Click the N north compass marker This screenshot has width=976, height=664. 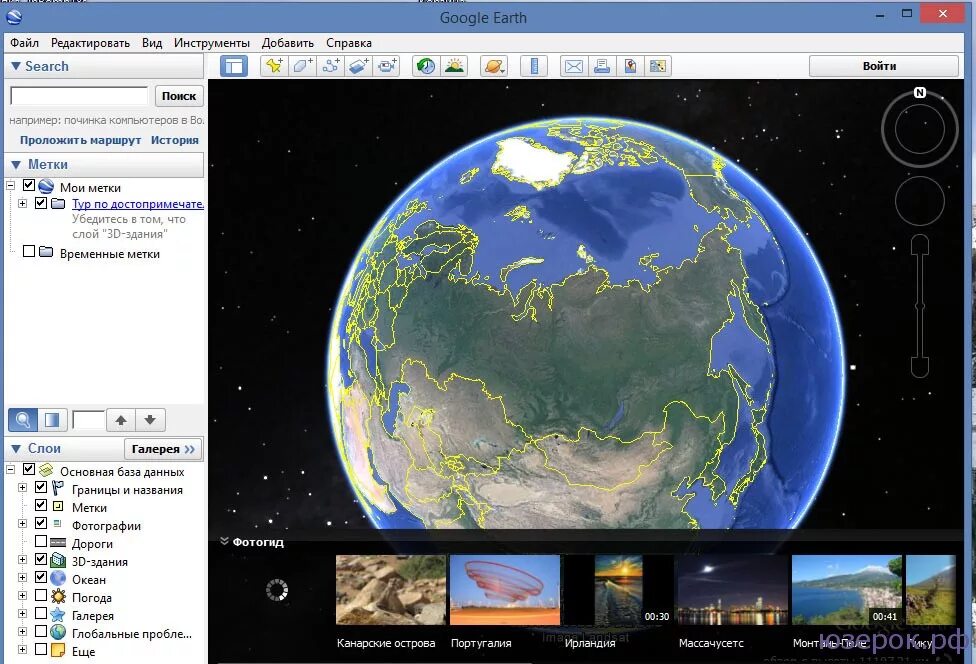tap(920, 93)
